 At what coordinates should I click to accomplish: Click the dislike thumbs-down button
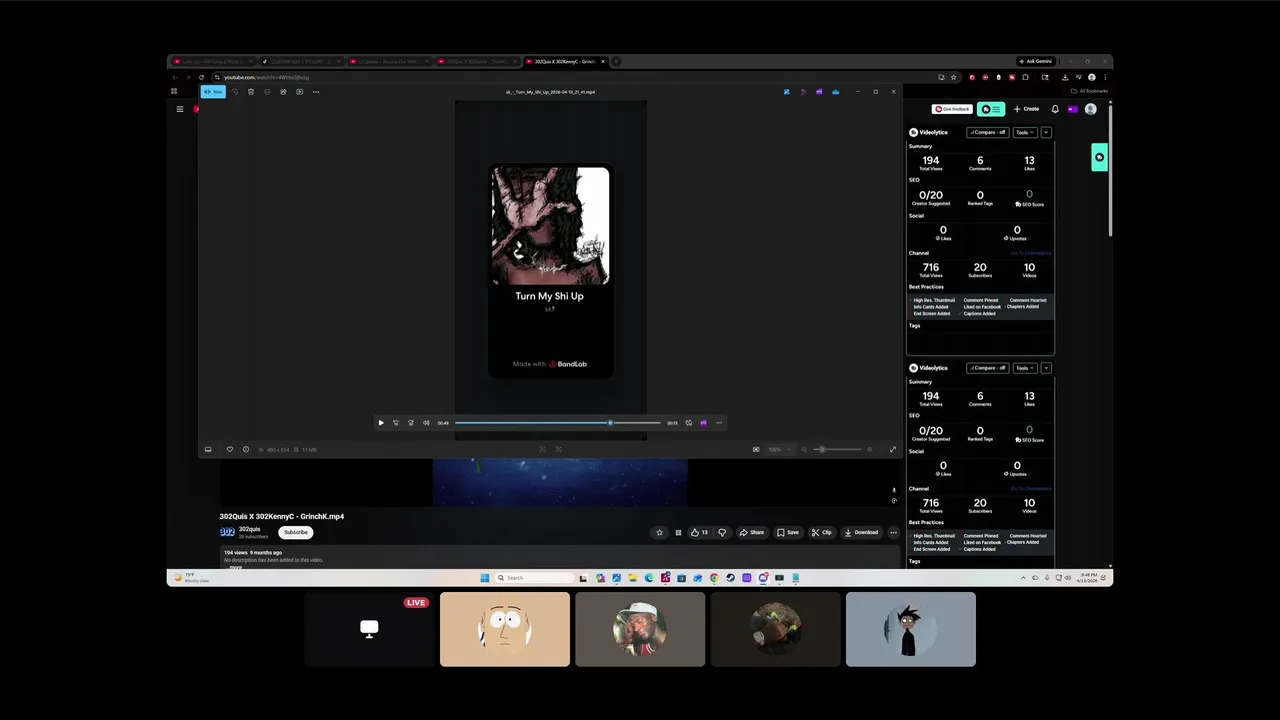[x=722, y=532]
